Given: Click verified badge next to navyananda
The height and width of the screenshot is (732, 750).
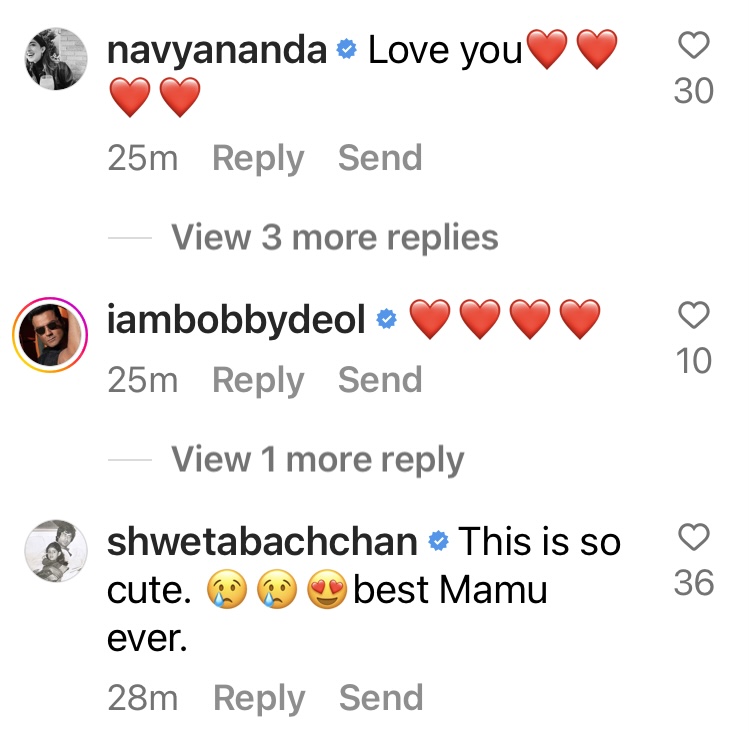Looking at the screenshot, I should click(347, 51).
